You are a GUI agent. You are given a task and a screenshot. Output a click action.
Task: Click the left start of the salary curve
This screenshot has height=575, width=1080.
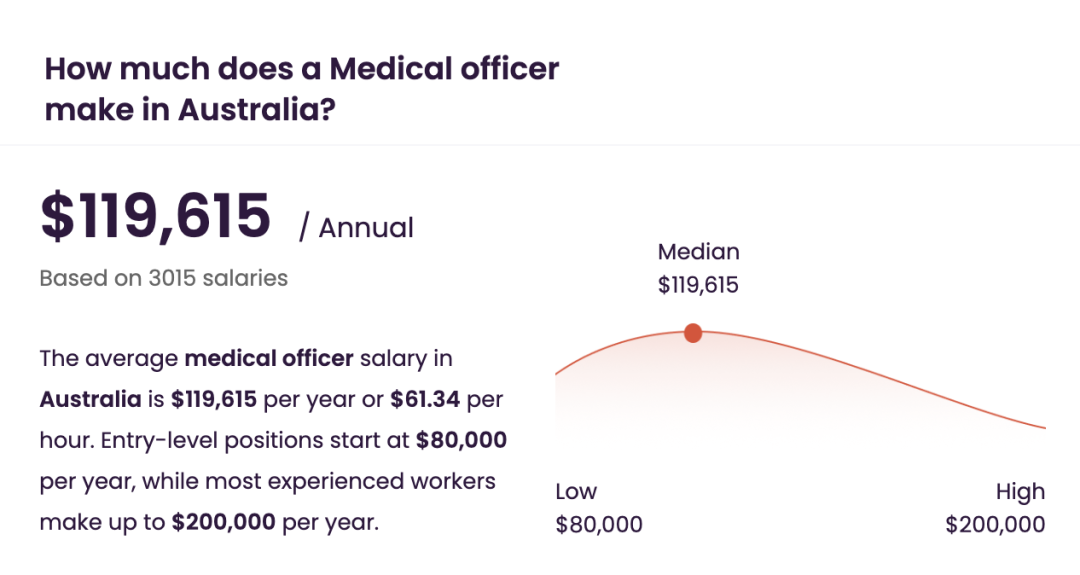(x=558, y=373)
